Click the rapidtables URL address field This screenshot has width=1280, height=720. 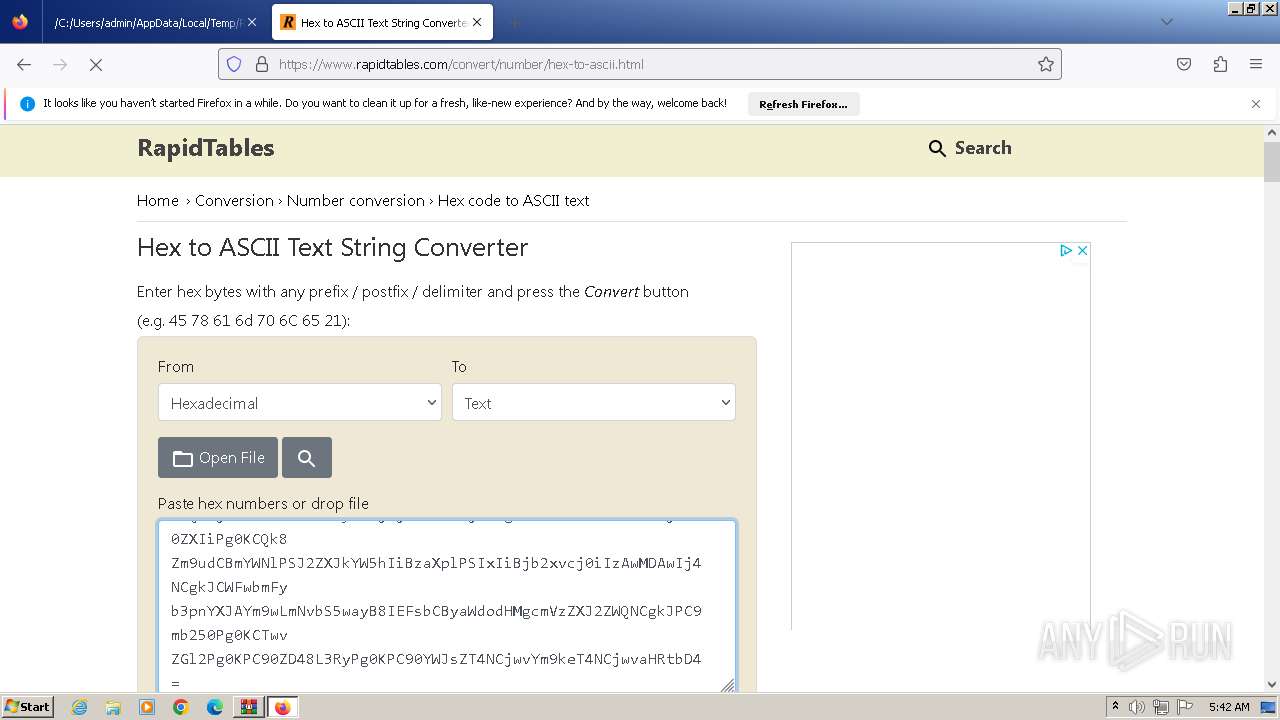650,64
